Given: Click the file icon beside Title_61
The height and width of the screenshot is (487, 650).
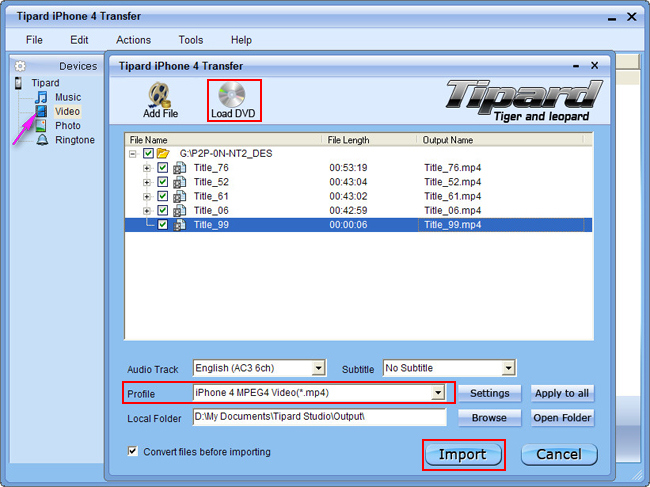Looking at the screenshot, I should pyautogui.click(x=179, y=196).
